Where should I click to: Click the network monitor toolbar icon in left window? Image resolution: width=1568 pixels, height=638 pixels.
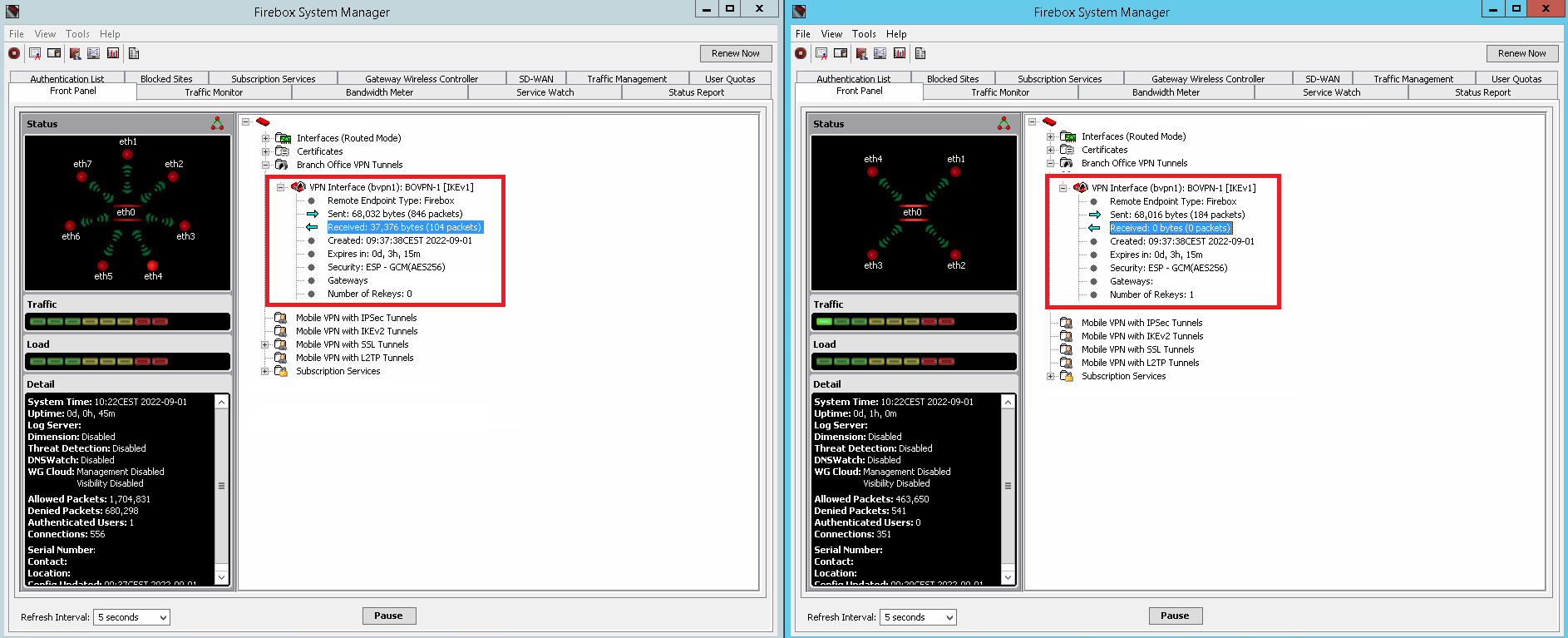click(93, 53)
